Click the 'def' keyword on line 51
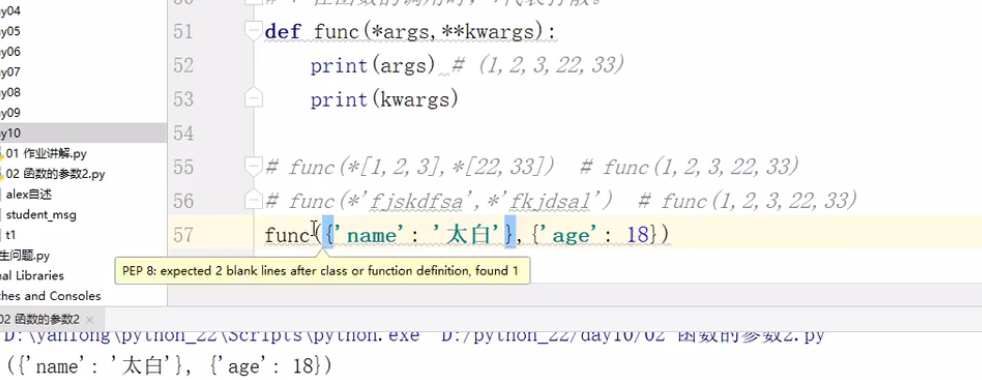982x380 pixels. pyautogui.click(x=282, y=31)
